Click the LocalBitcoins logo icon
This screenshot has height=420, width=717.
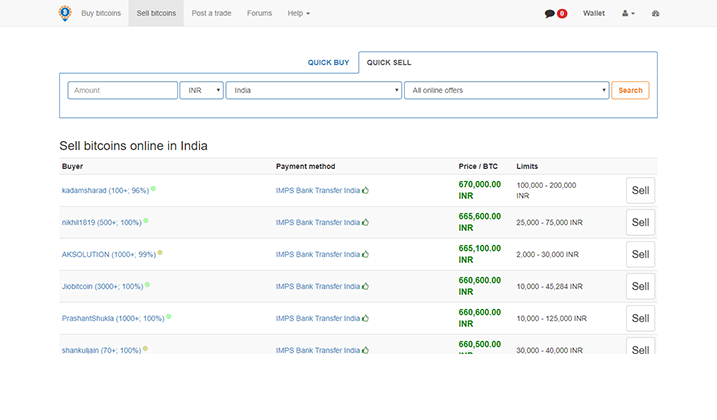point(65,13)
